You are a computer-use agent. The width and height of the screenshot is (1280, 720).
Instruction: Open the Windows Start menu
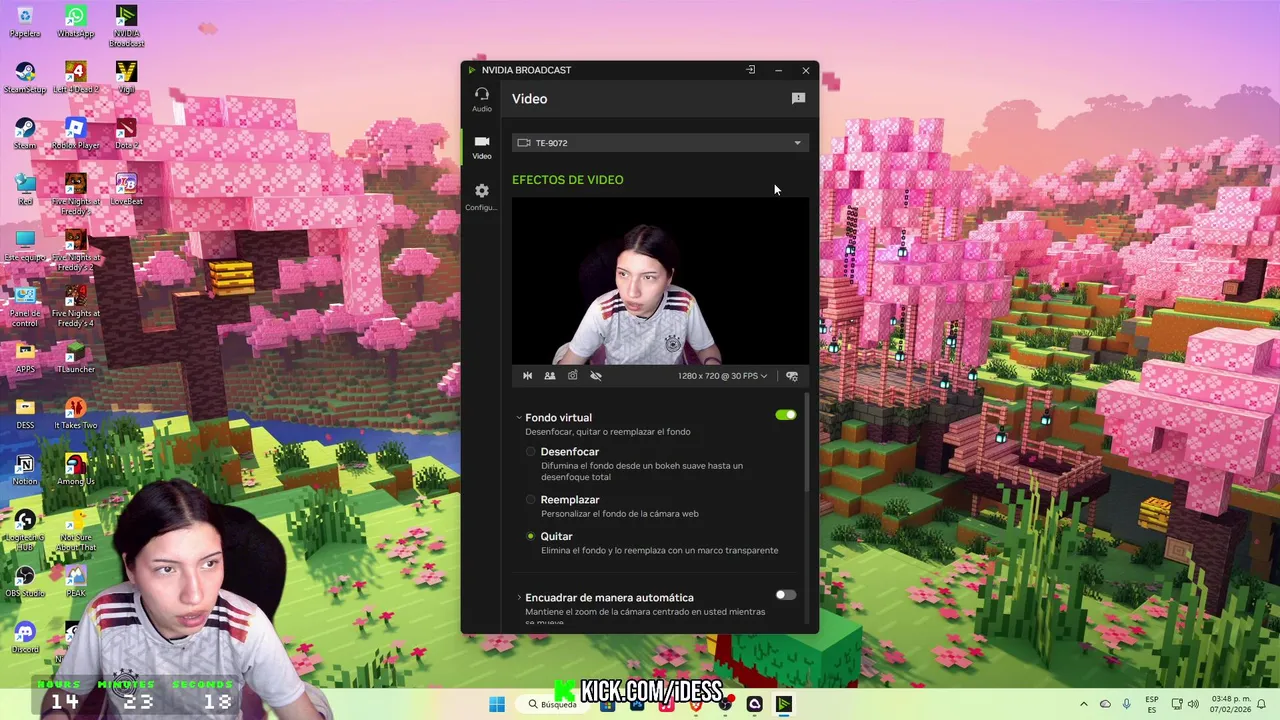click(x=497, y=704)
